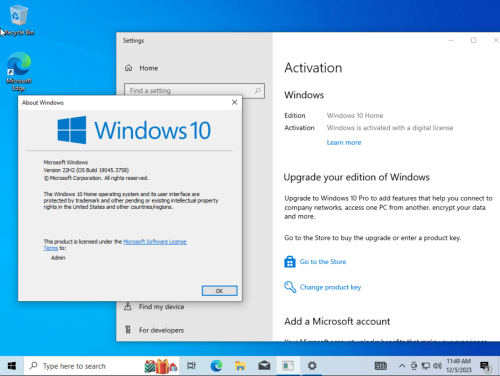Click the Upgrade your edition of Windows heading
The image size is (500, 376).
coord(357,177)
